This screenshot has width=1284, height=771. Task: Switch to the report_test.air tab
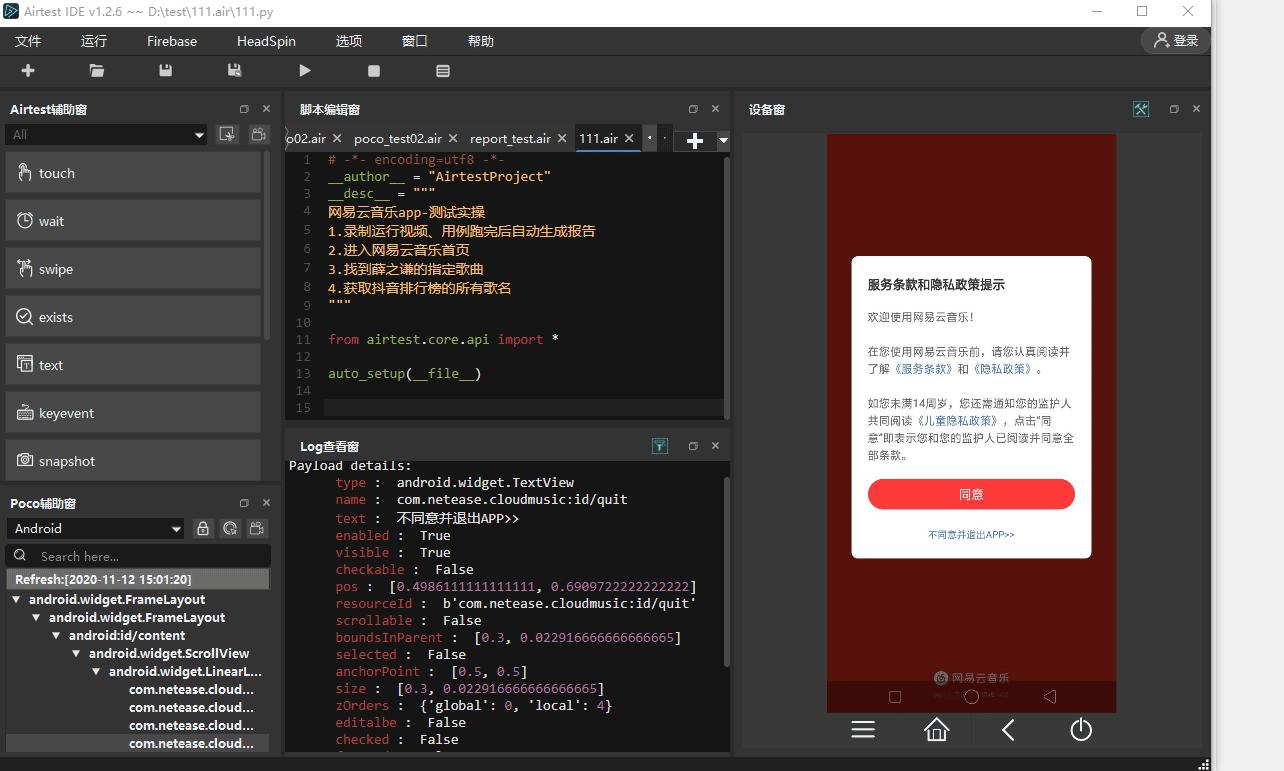point(510,139)
